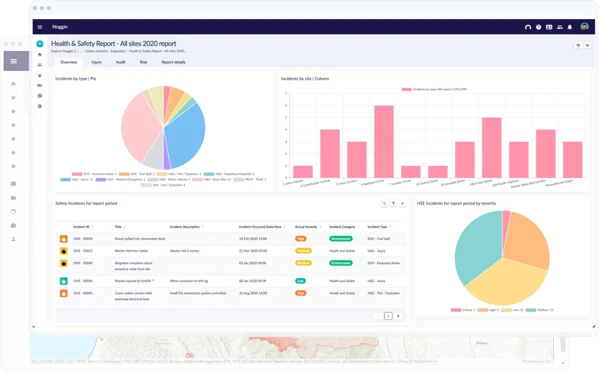Click Diesel spilled into stormwater drain title
The width and height of the screenshot is (599, 373).
tap(140, 239)
